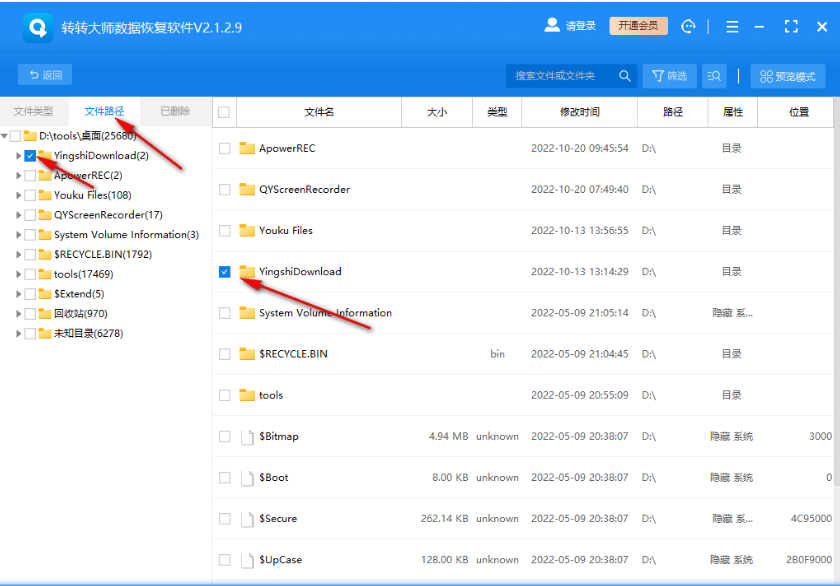
Task: Sort by 类型 column header
Action: (x=497, y=112)
